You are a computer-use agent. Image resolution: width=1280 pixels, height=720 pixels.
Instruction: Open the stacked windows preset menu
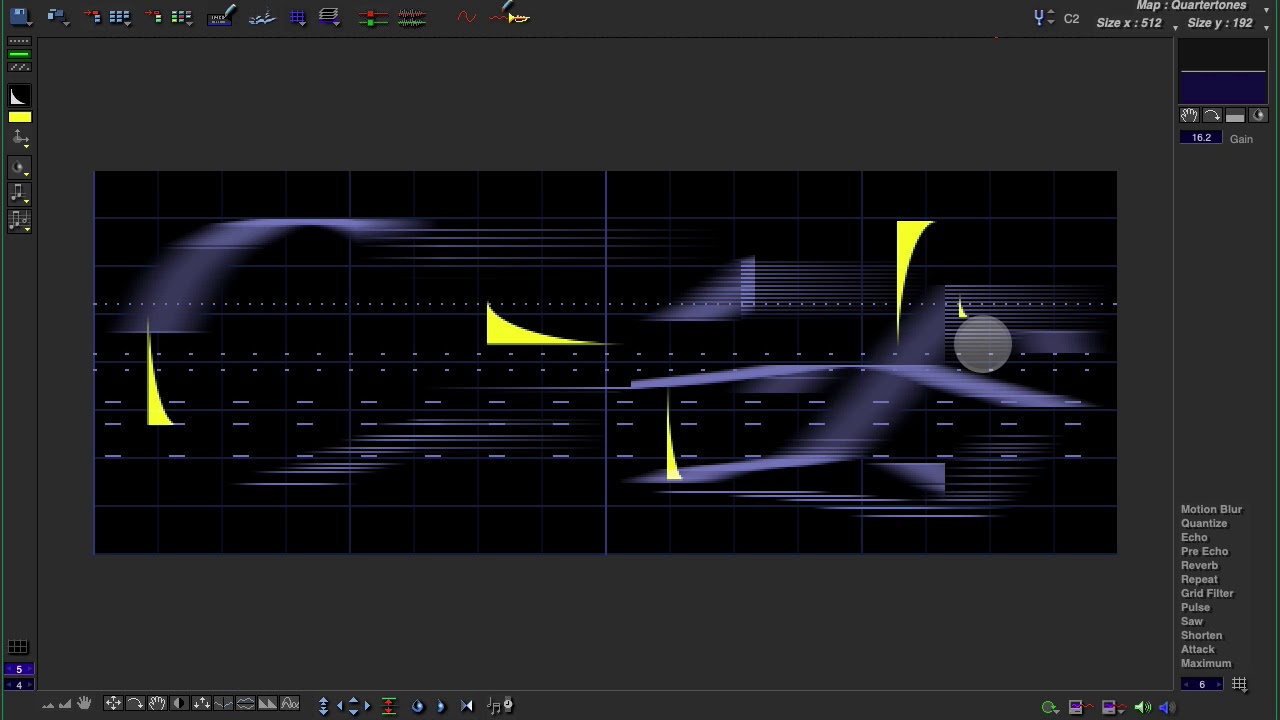pyautogui.click(x=58, y=17)
